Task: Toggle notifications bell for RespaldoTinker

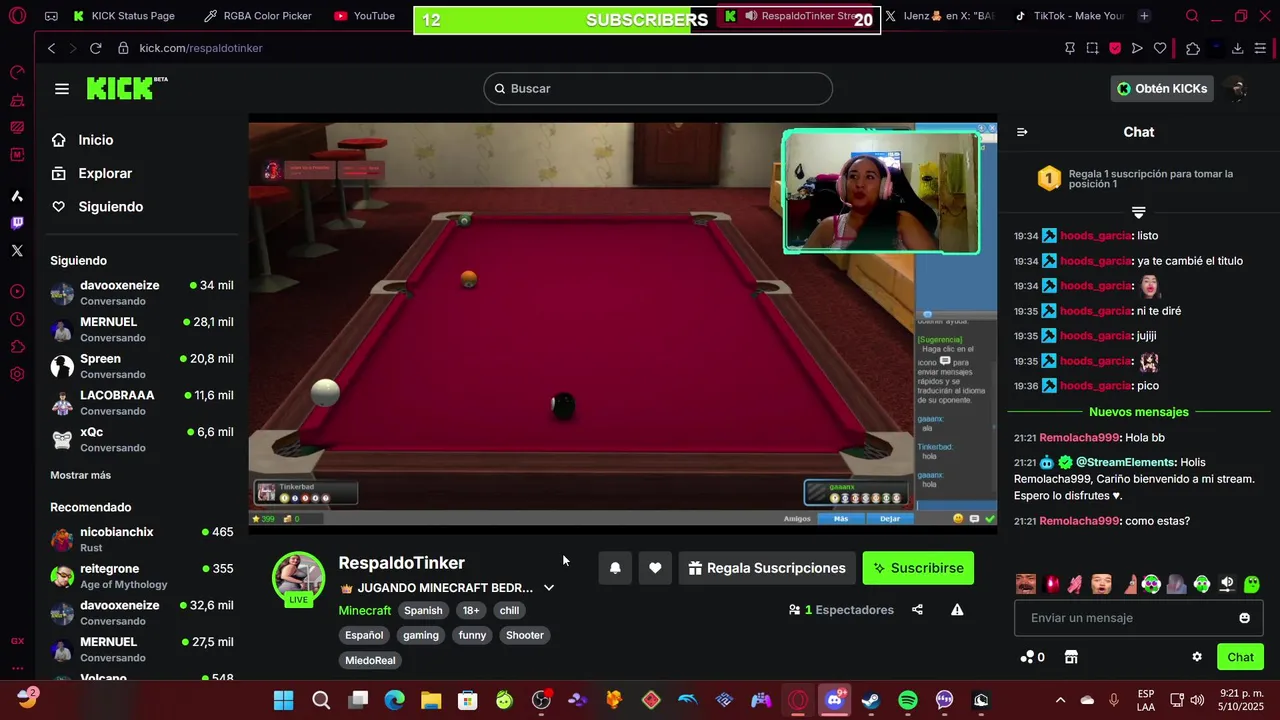Action: pos(615,568)
